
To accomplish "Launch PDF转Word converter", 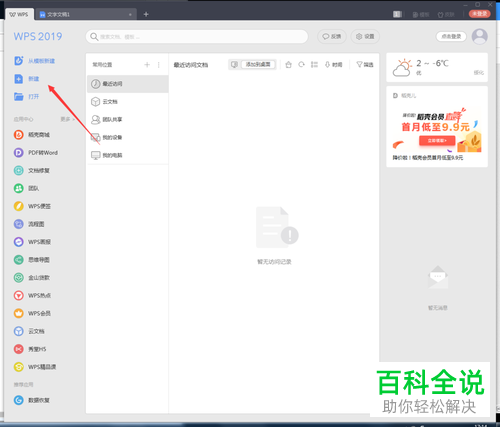I will tap(36, 153).
